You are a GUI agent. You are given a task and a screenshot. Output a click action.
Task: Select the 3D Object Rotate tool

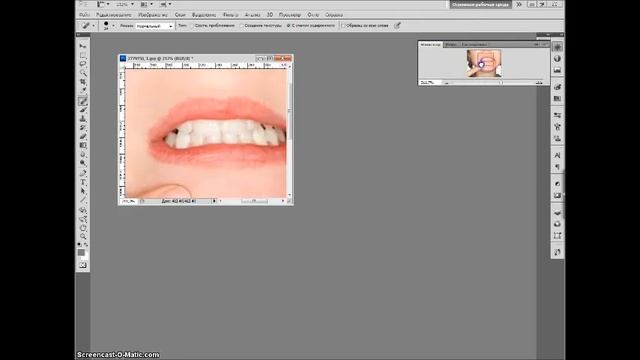pos(83,210)
